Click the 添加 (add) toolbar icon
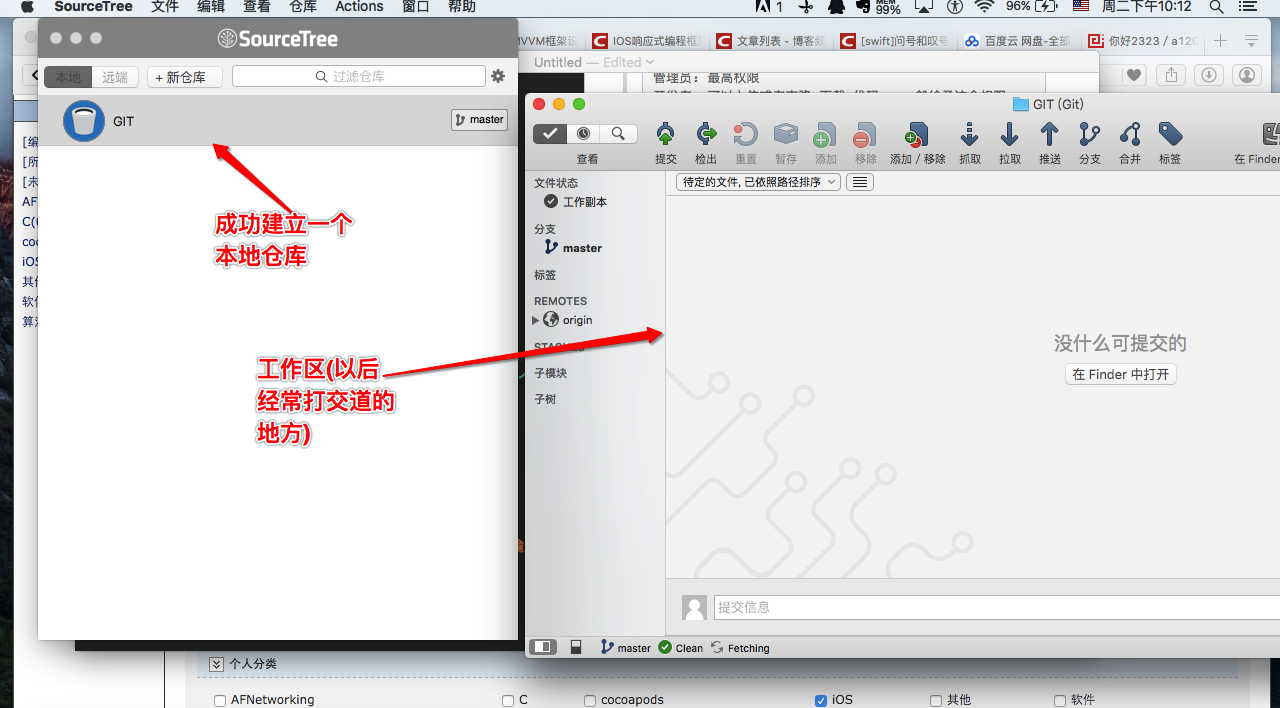This screenshot has width=1280, height=708. tap(825, 135)
